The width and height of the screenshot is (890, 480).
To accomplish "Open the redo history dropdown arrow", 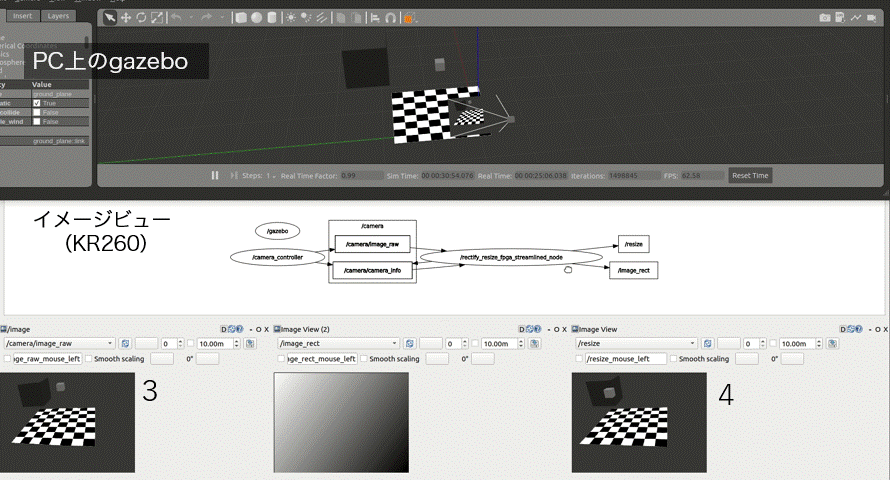I will pyautogui.click(x=221, y=18).
